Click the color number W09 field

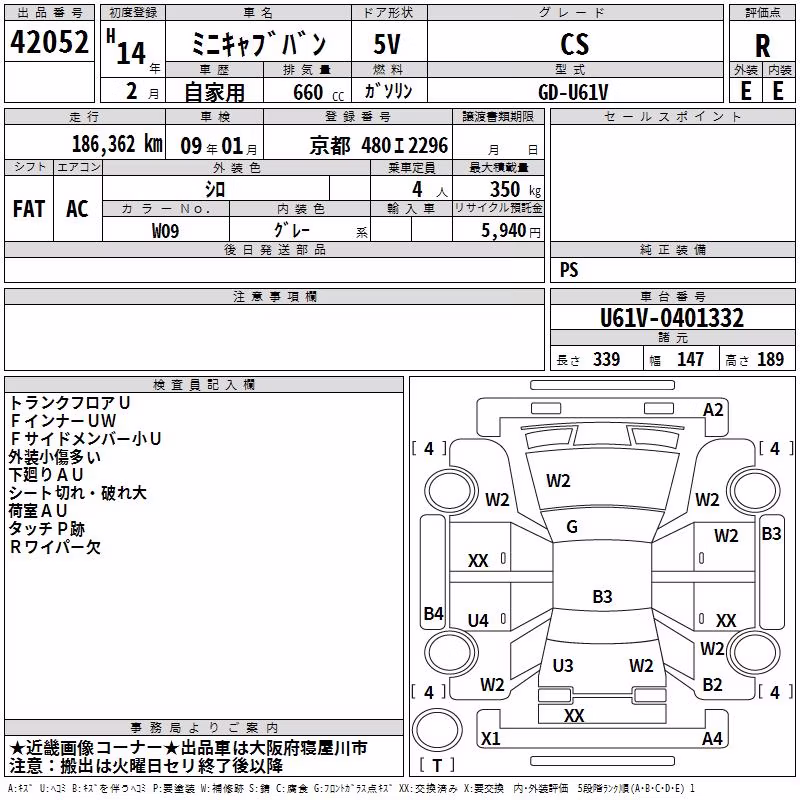pyautogui.click(x=166, y=231)
